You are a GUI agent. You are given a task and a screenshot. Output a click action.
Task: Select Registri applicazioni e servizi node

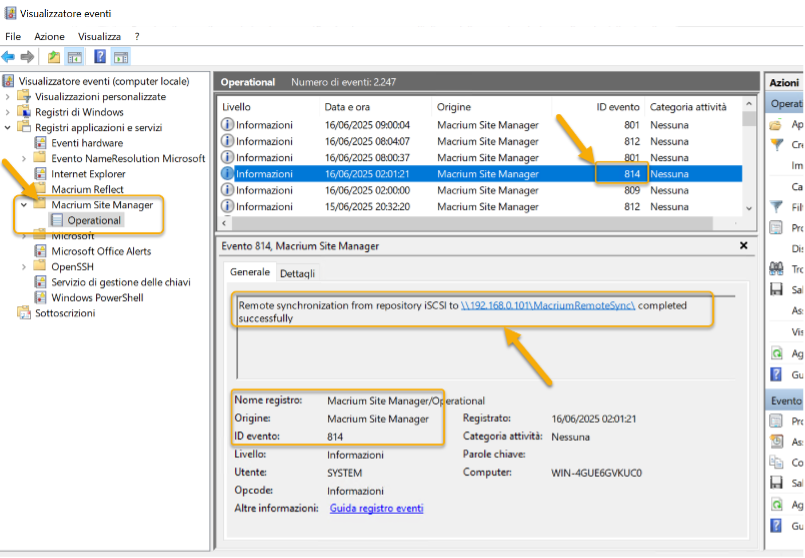(x=98, y=127)
